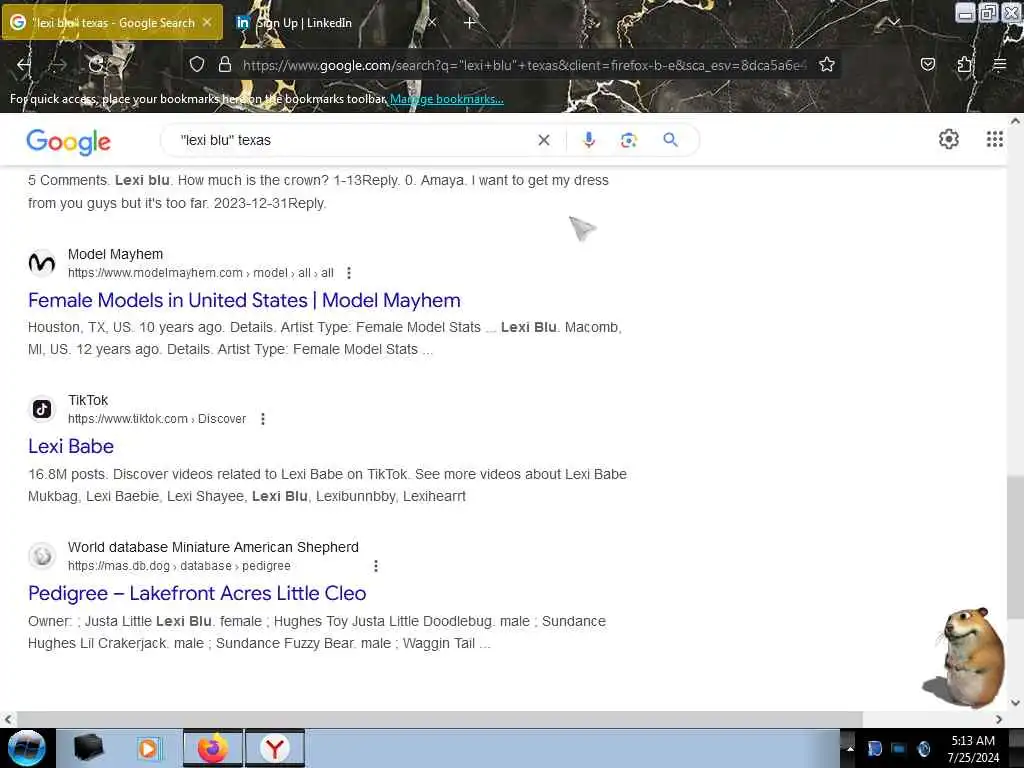Open the Extensions puzzle icon
This screenshot has width=1024, height=768.
[x=964, y=65]
